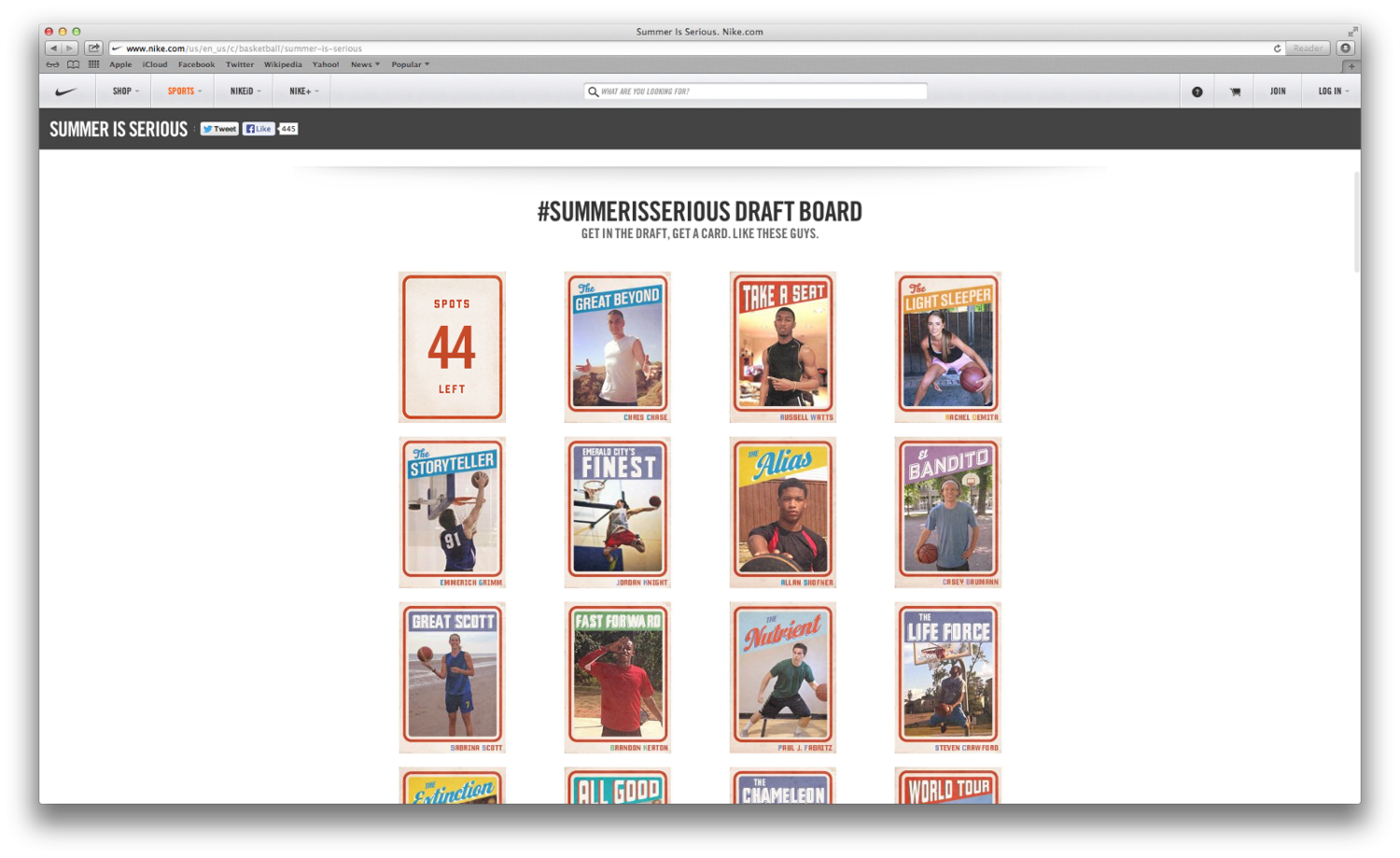
Task: Click the Facebook Like button
Action: pos(259,129)
